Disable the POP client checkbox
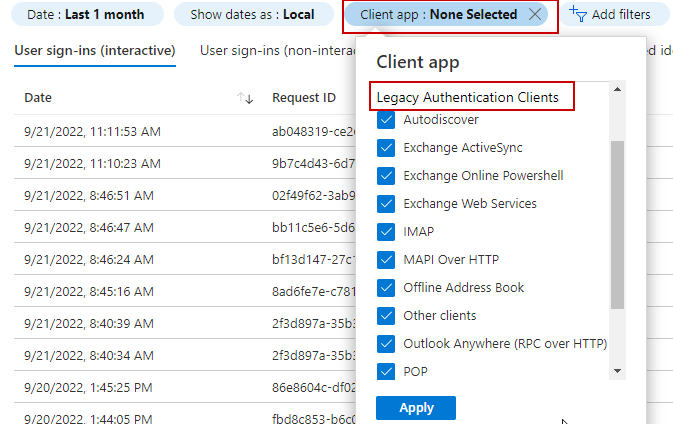673x424 pixels. [x=386, y=372]
